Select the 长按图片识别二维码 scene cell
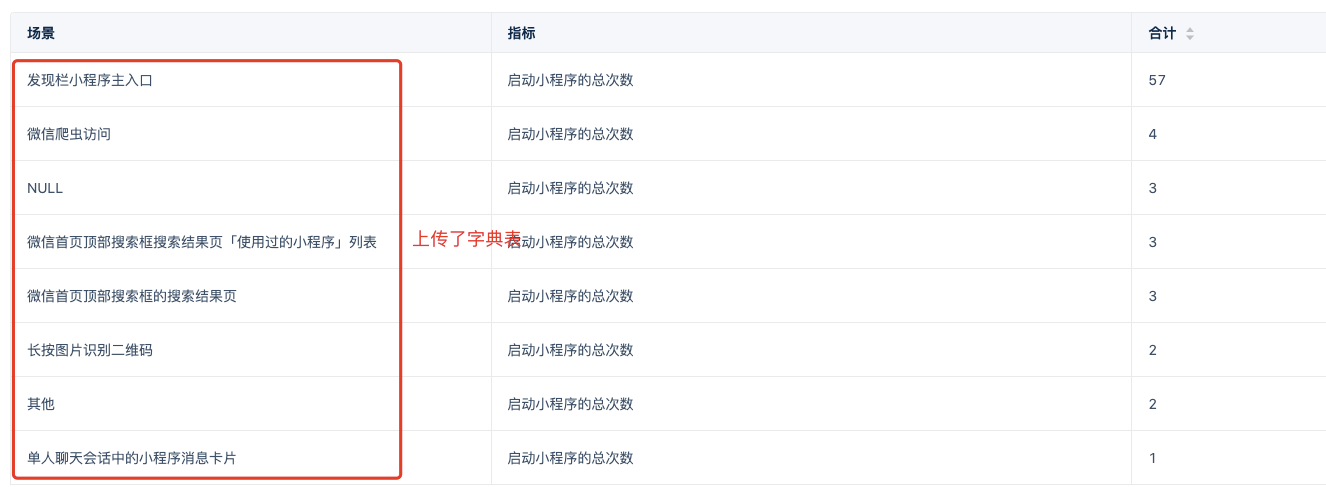 pos(90,350)
